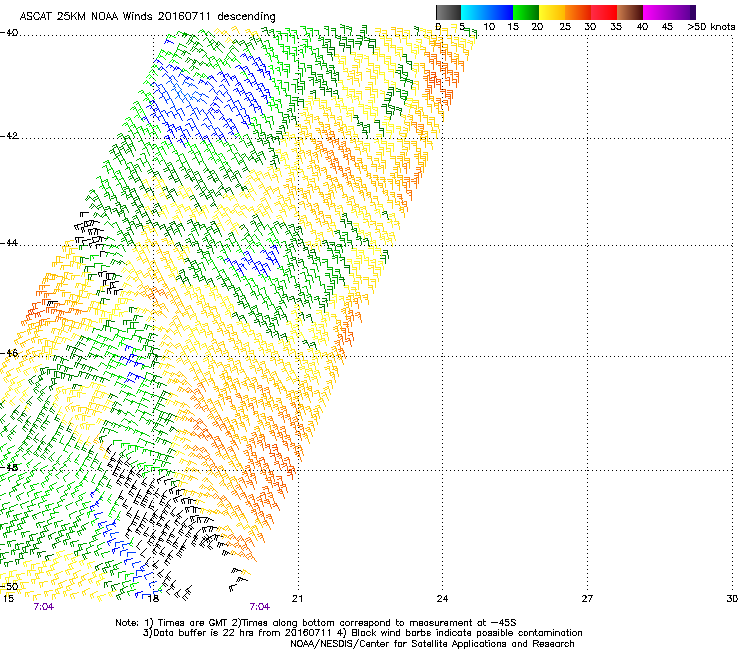This screenshot has height=650, width=740.
Task: Click the legend scale value '35'
Action: pyautogui.click(x=616, y=27)
